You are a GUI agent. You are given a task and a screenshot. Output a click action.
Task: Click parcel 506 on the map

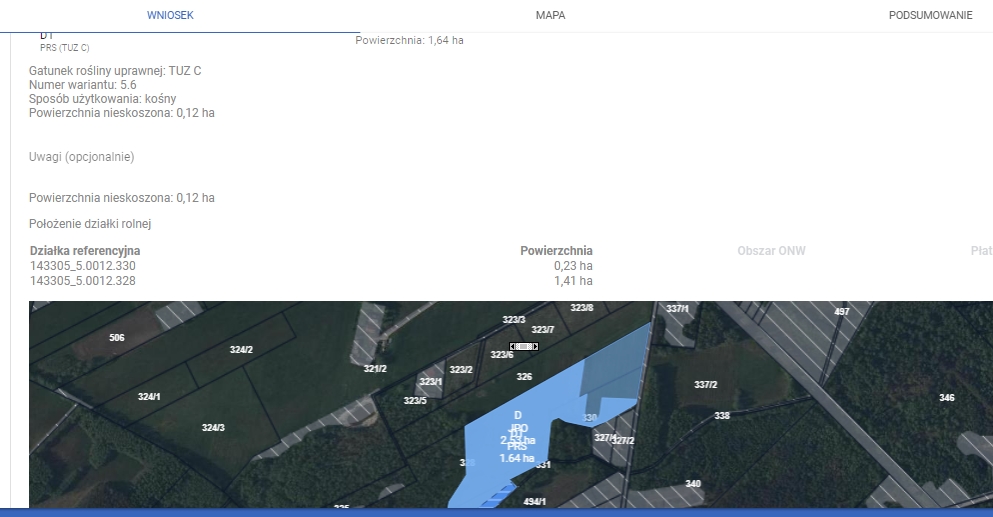(117, 338)
